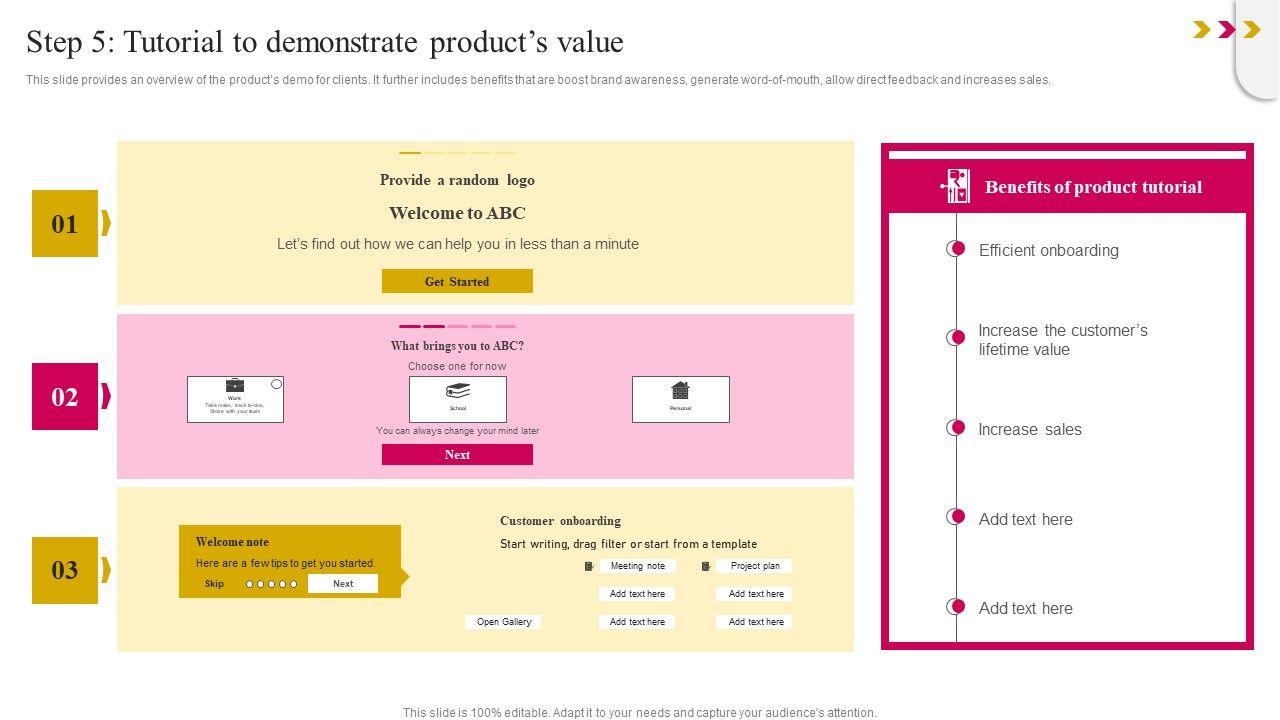The image size is (1280, 720).
Task: Select the first pagination dot in Welcome note
Action: (x=250, y=584)
